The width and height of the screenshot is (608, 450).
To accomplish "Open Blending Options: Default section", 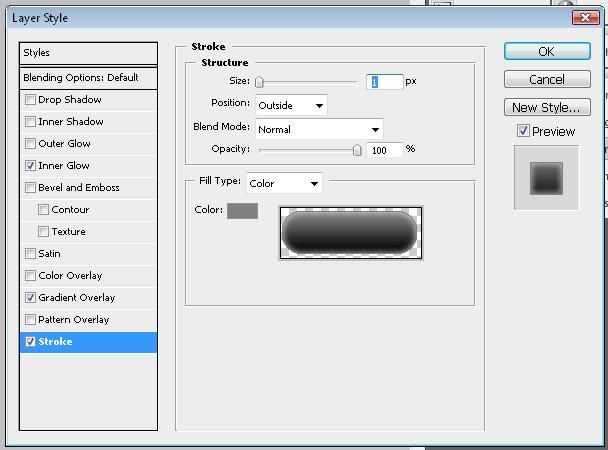I will point(89,78).
